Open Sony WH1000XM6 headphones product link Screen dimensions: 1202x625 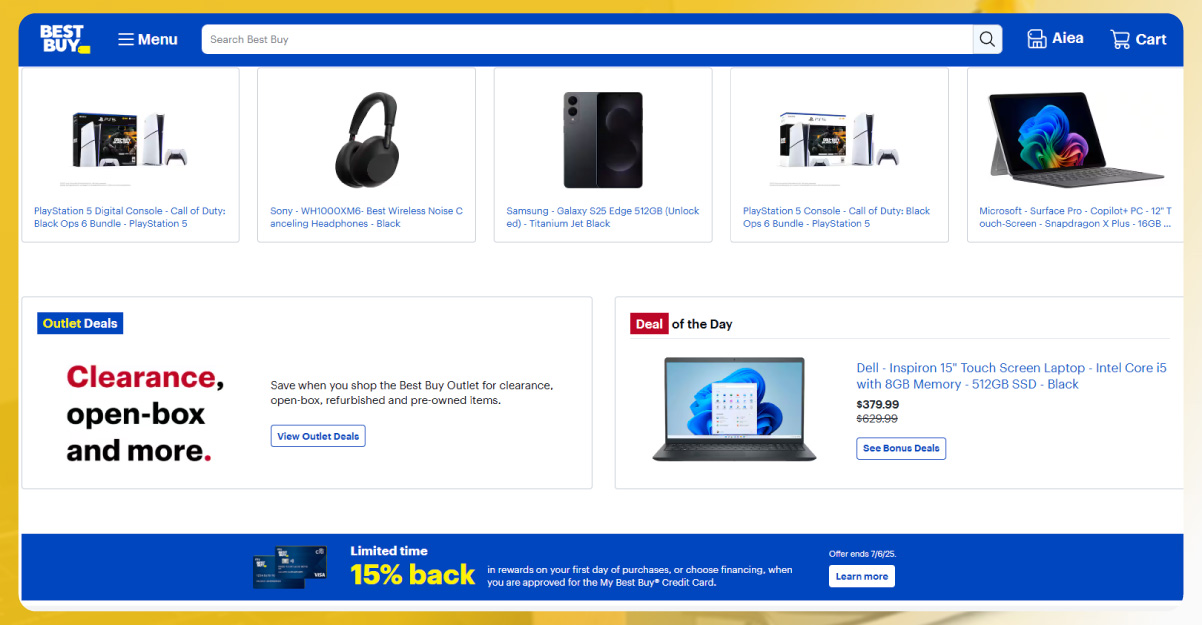point(366,217)
